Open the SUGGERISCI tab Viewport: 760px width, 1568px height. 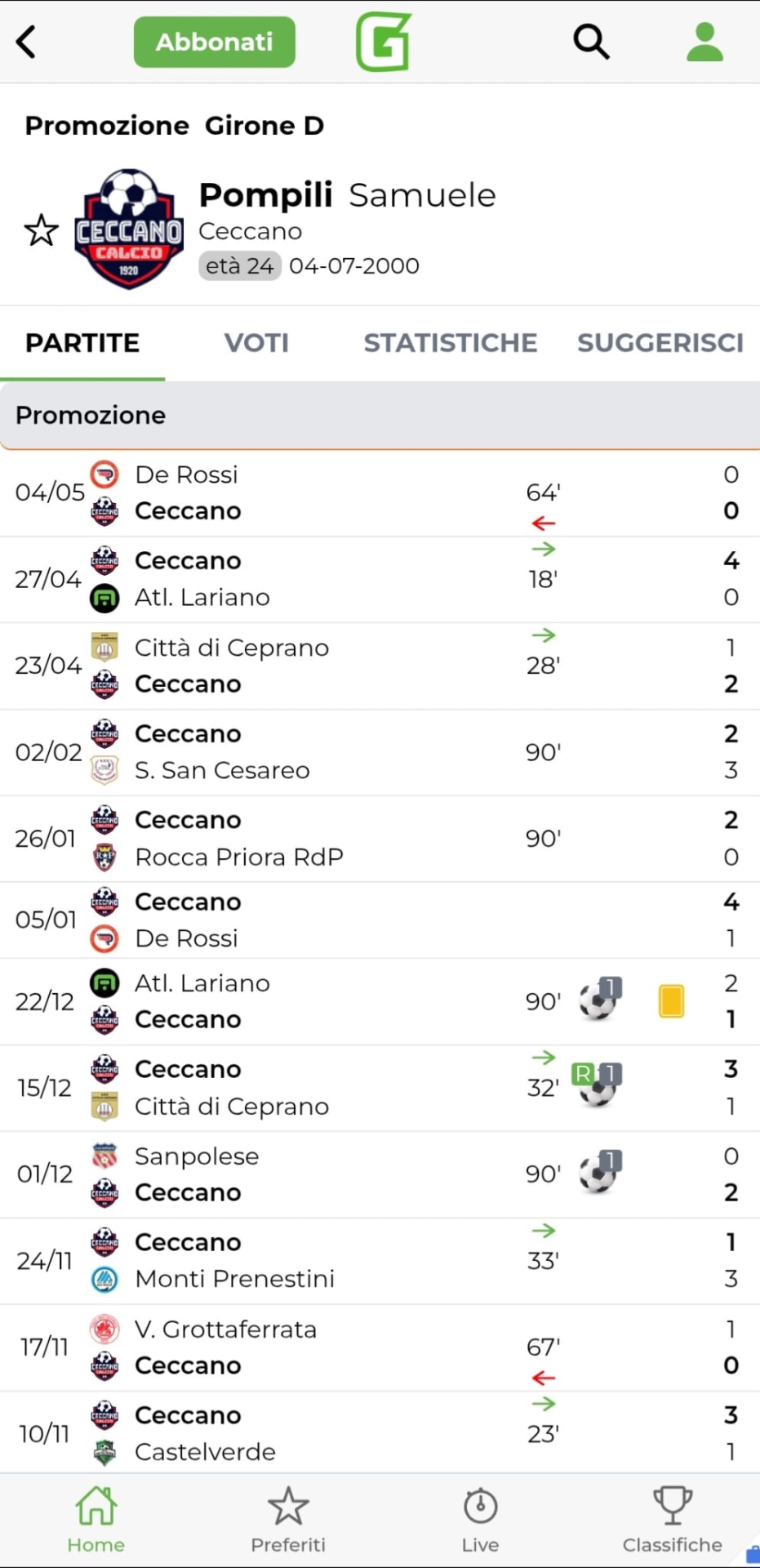coord(660,342)
